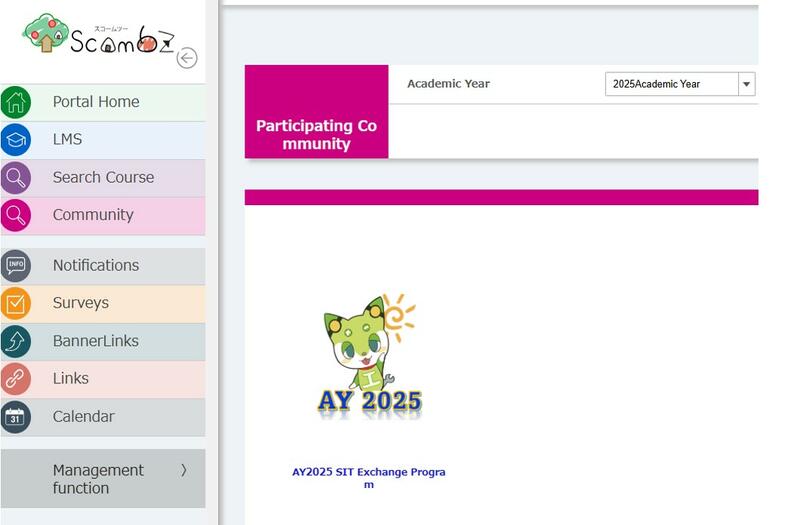The image size is (800, 525).
Task: Click the Portal Home house icon
Action: pos(16,102)
